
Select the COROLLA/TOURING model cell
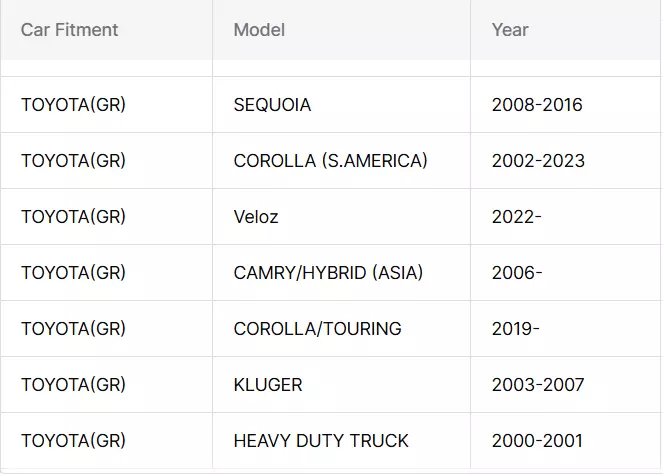pos(341,329)
